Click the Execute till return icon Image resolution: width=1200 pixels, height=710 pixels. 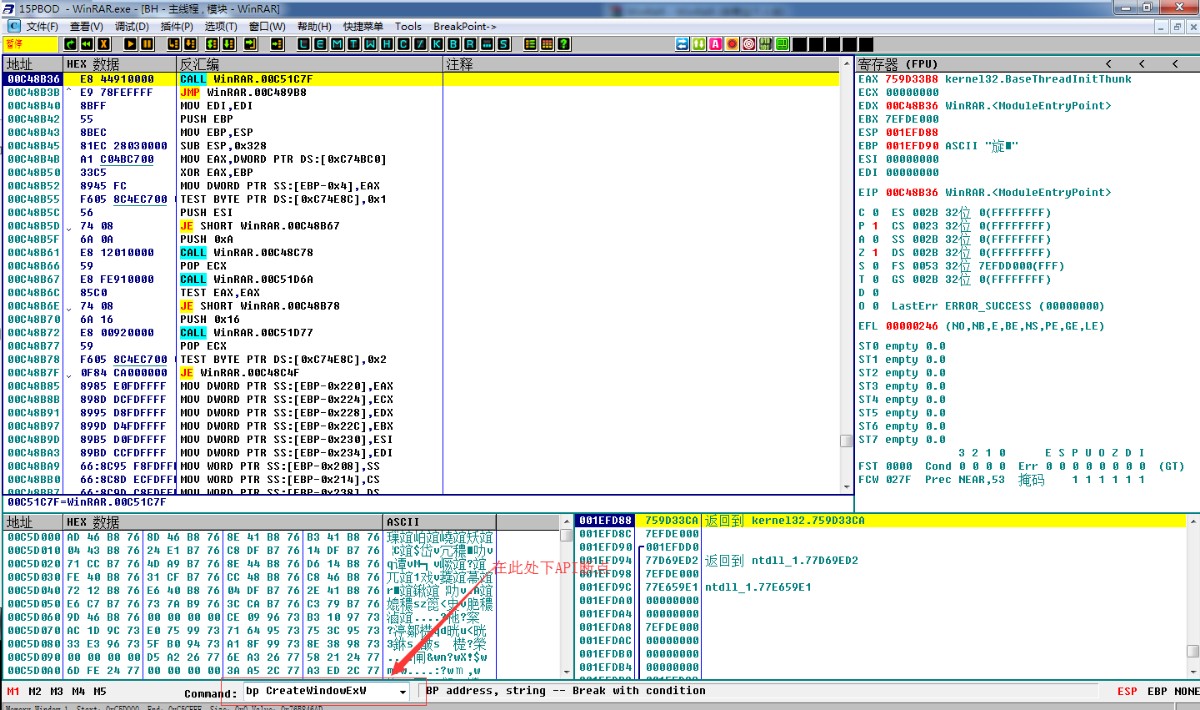click(250, 44)
